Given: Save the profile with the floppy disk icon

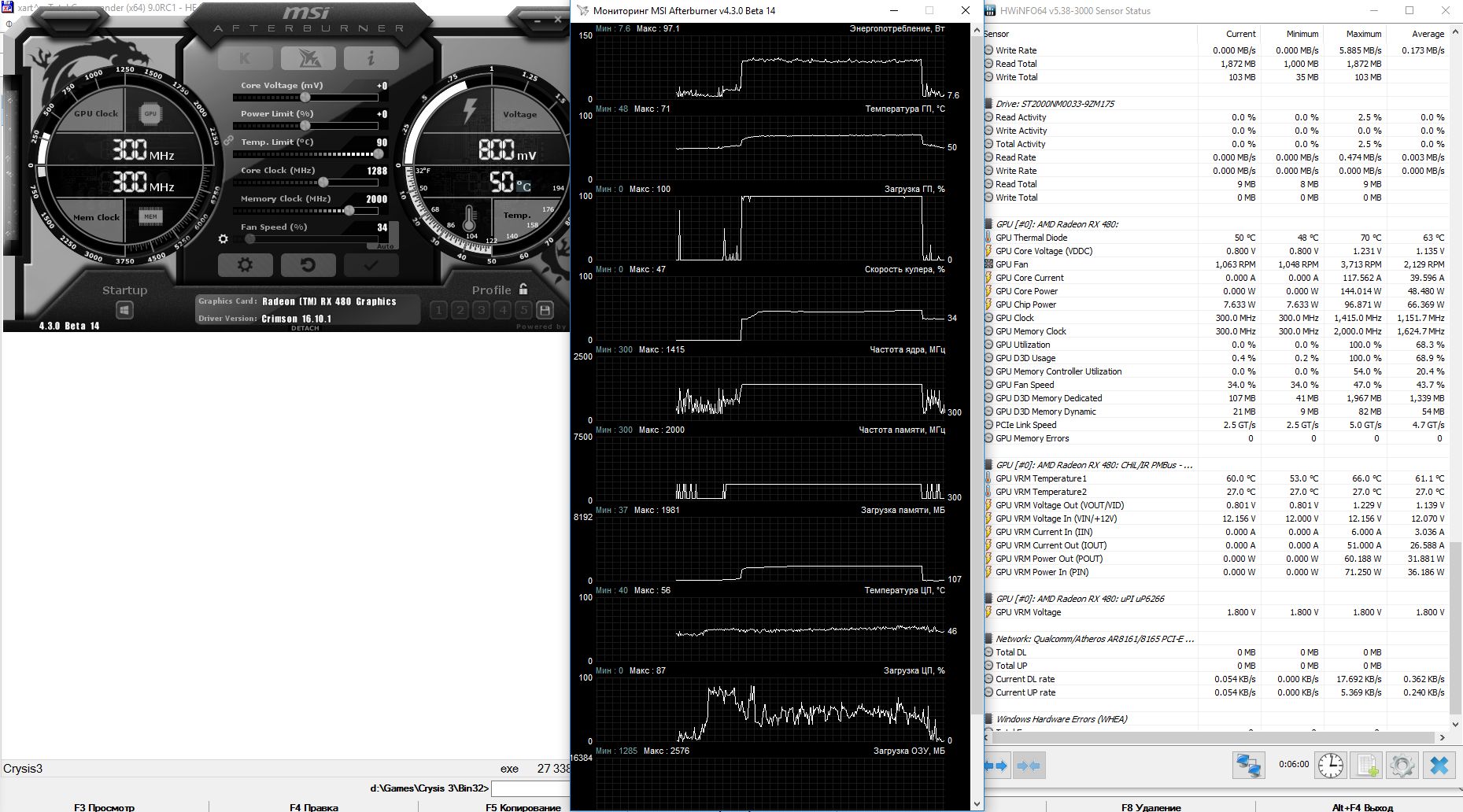Looking at the screenshot, I should coord(545,310).
